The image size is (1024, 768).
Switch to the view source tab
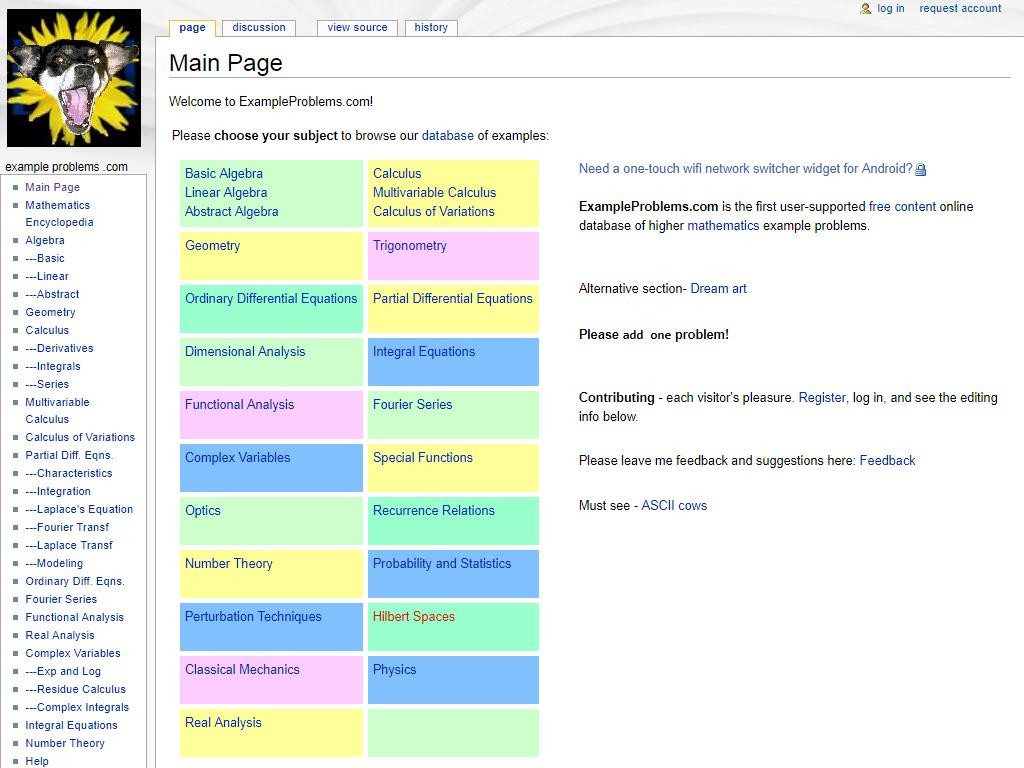(357, 28)
